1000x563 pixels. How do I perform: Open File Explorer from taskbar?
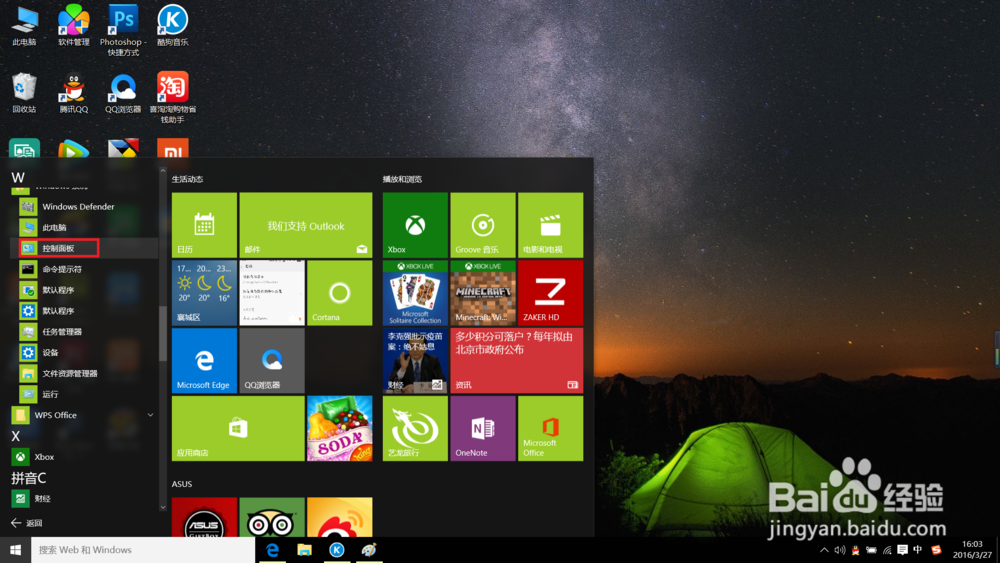304,550
